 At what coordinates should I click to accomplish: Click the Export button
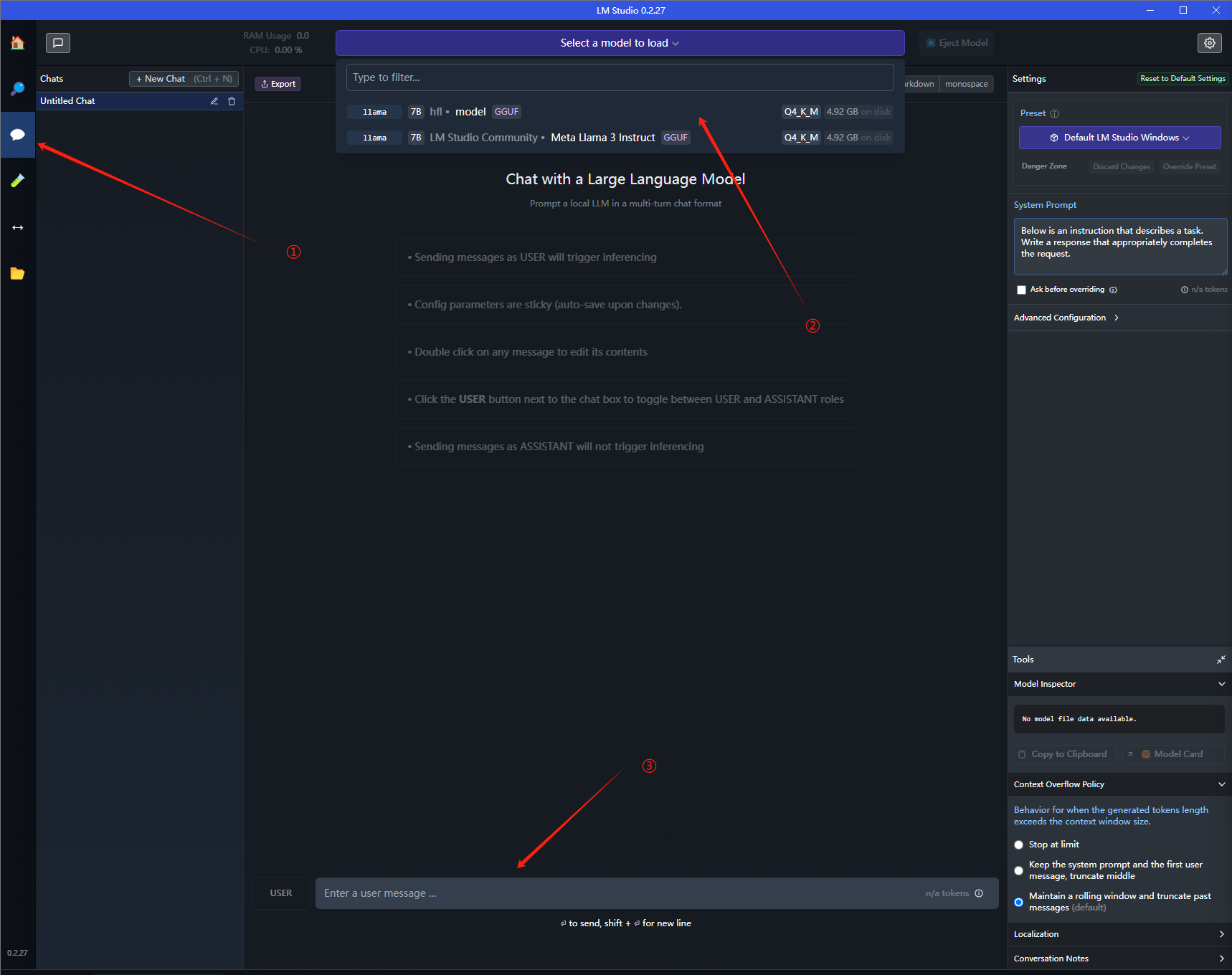coord(278,84)
